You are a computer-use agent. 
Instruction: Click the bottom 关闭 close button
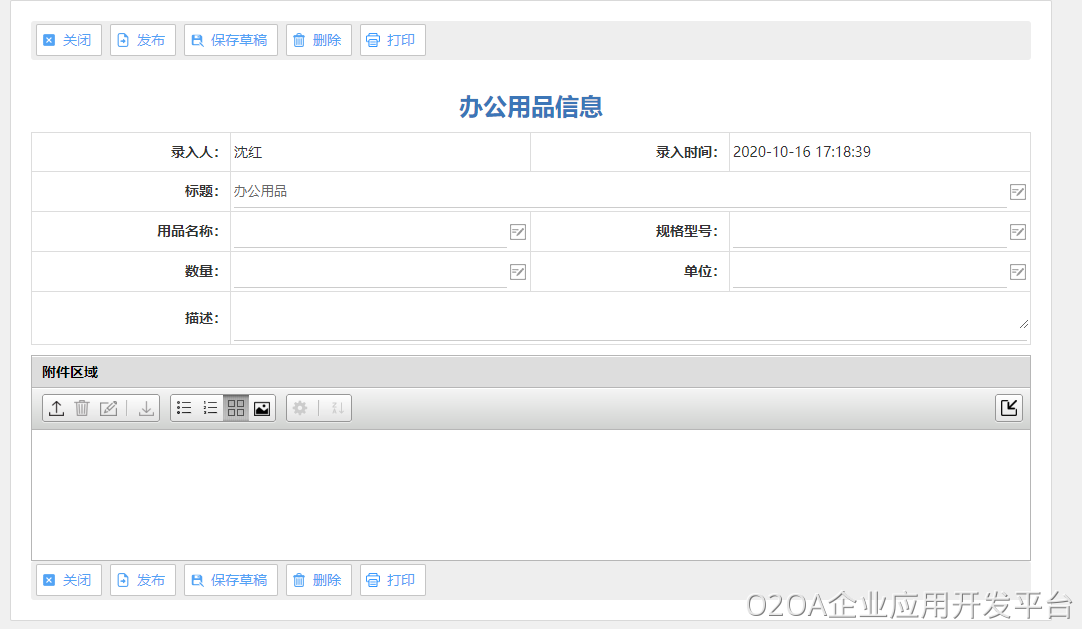coord(69,580)
